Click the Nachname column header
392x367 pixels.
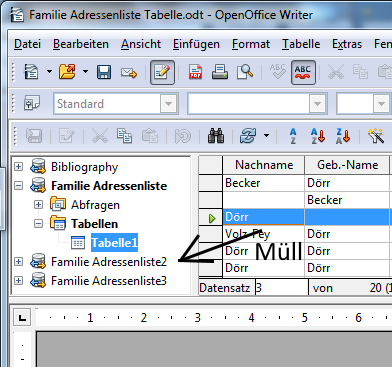[264, 165]
